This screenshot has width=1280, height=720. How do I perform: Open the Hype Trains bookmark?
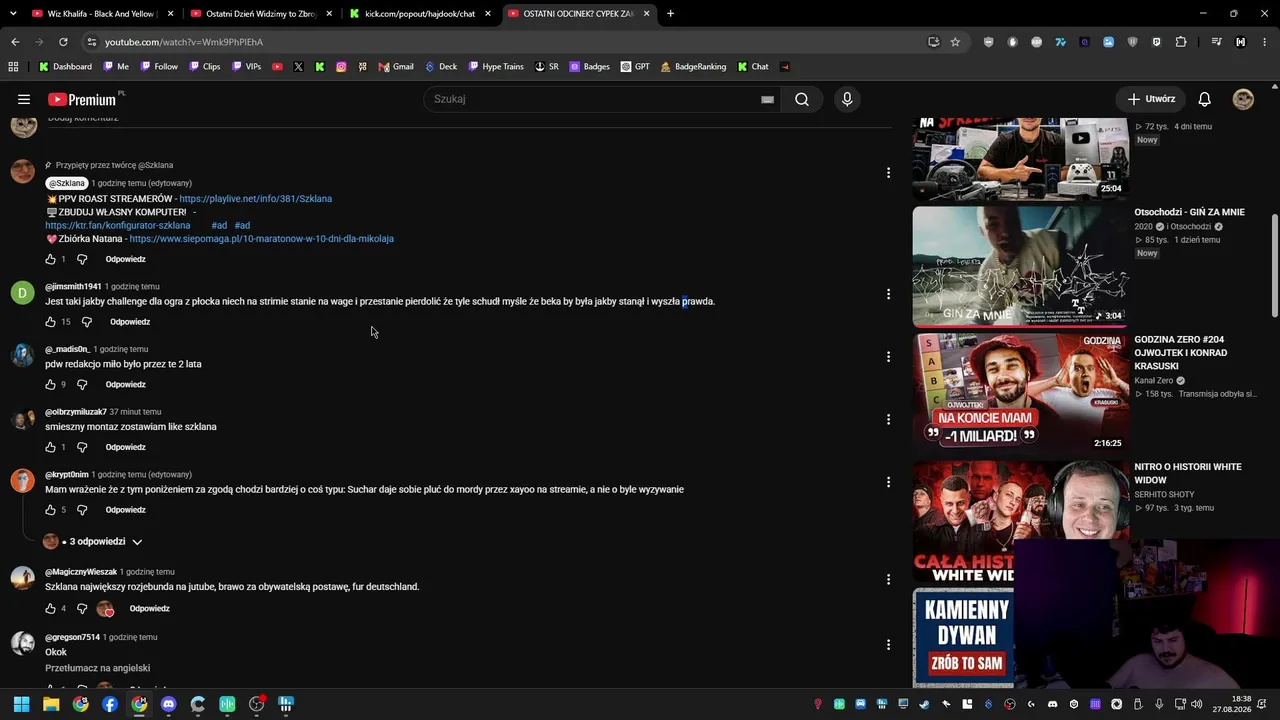[496, 67]
